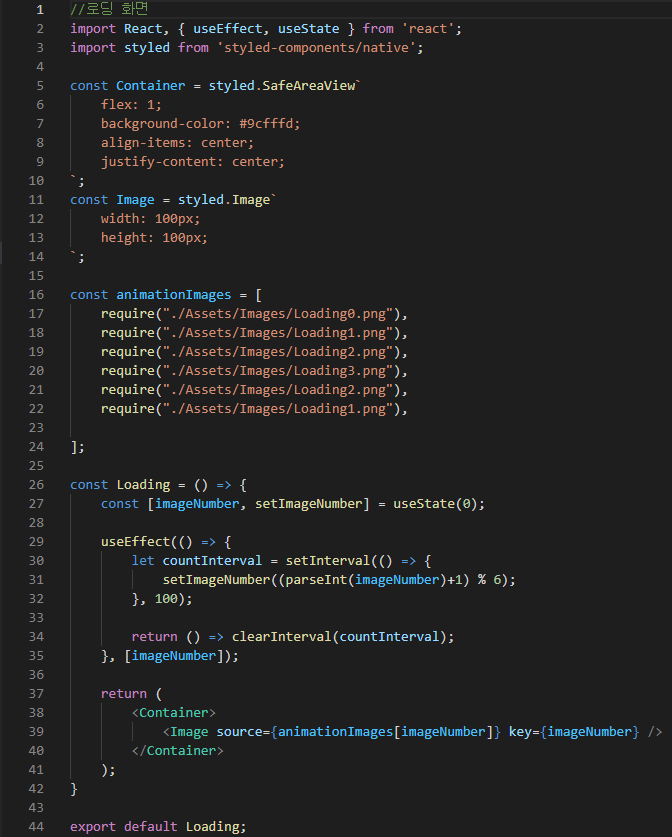This screenshot has width=672, height=837.
Task: Click the useState(0) call
Action: pyautogui.click(x=436, y=504)
